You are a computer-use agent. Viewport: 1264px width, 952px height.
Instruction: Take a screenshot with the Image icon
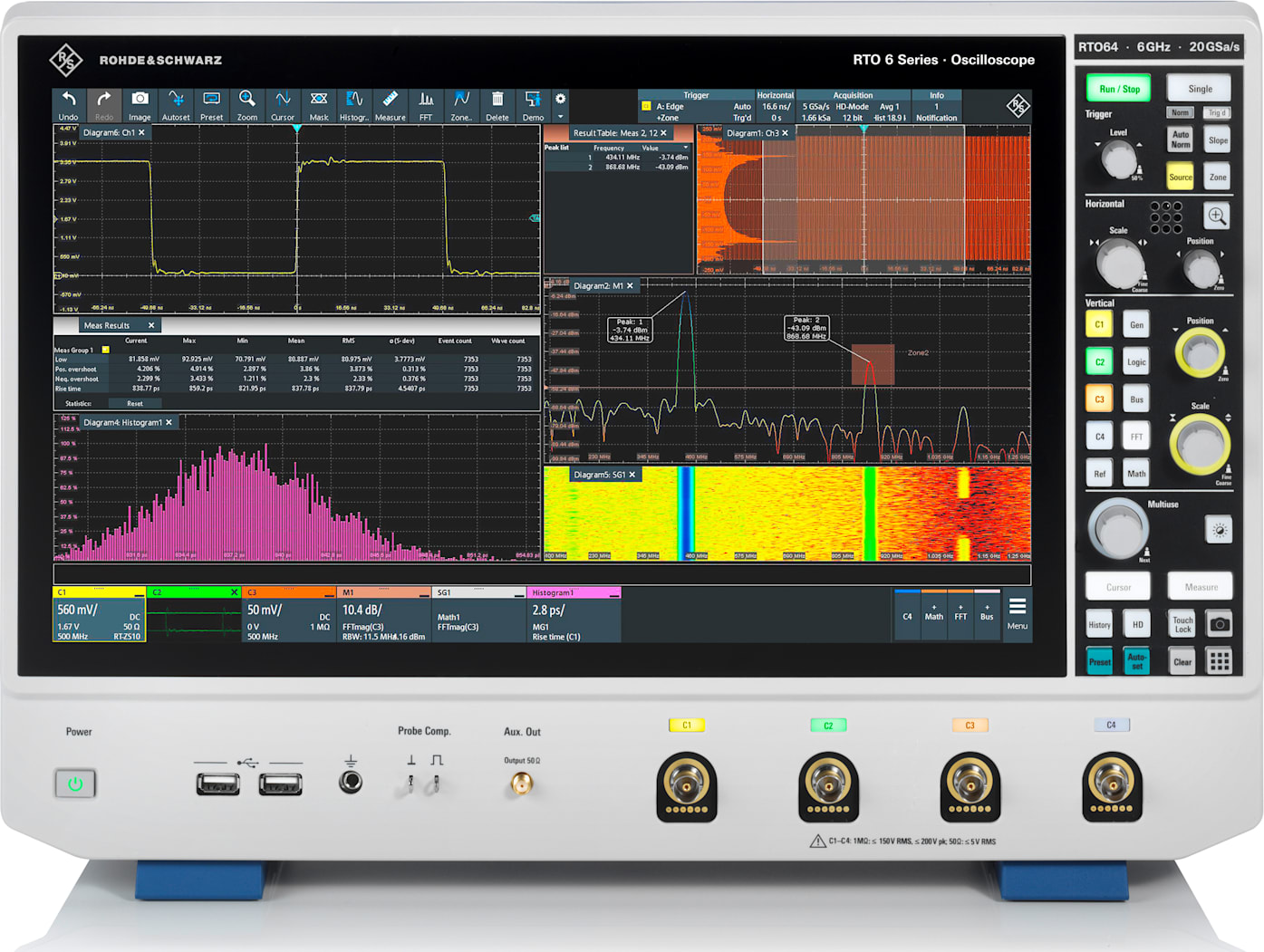click(x=140, y=104)
